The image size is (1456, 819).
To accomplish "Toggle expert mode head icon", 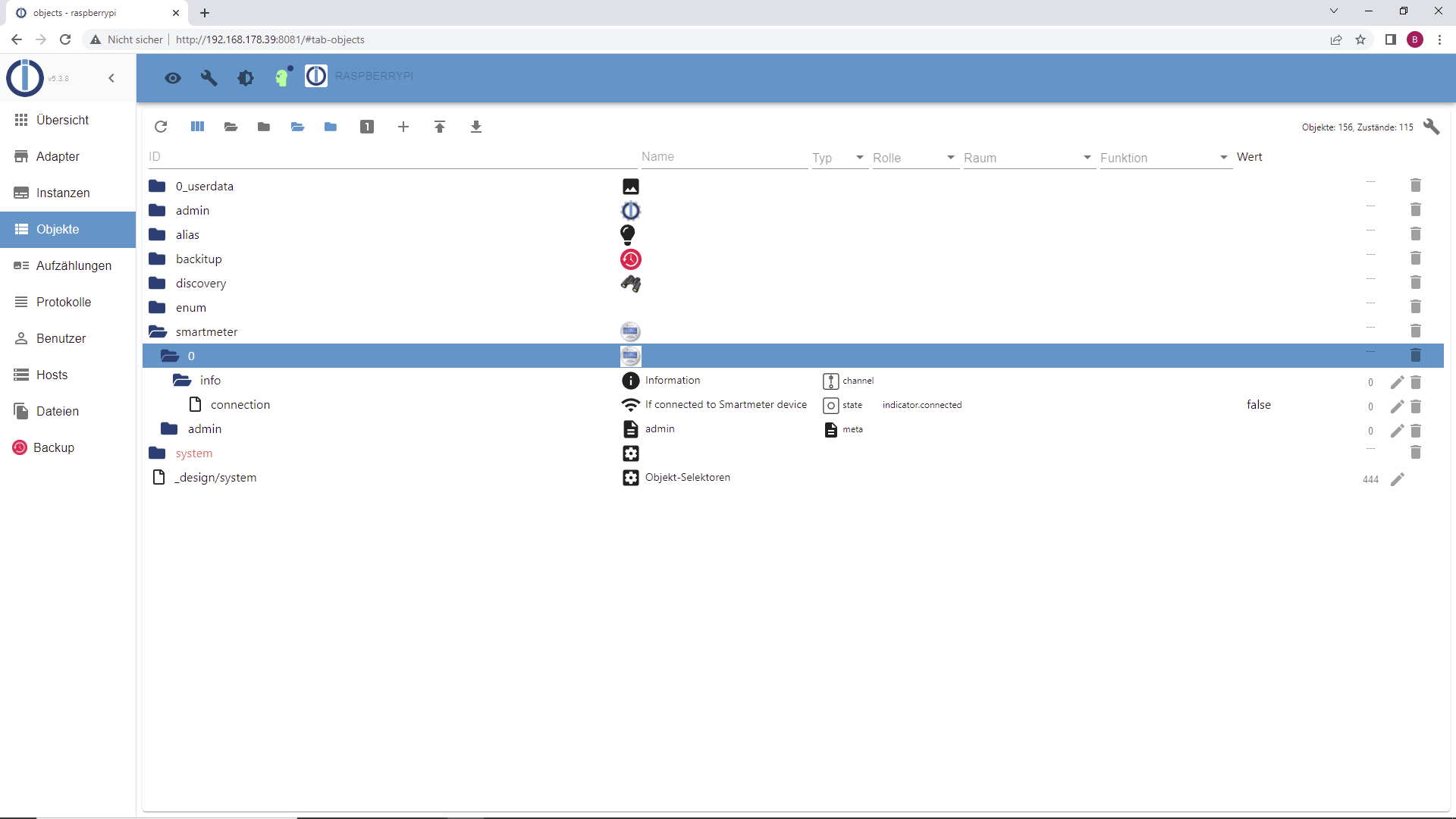I will point(283,77).
